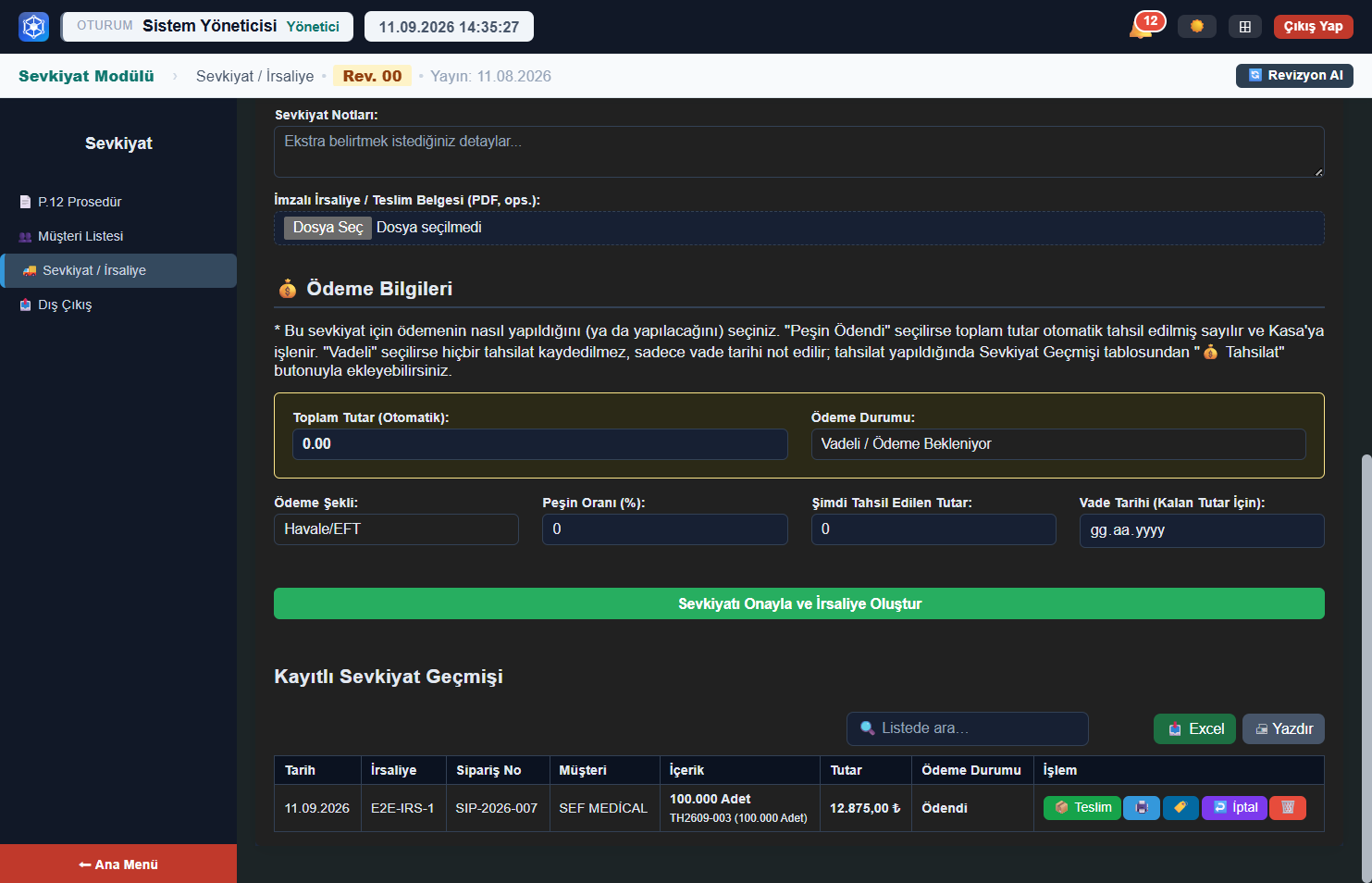Screen dimensions: 1372x883
Task: Open the Ödeme Durumu dropdown
Action: (1058, 444)
